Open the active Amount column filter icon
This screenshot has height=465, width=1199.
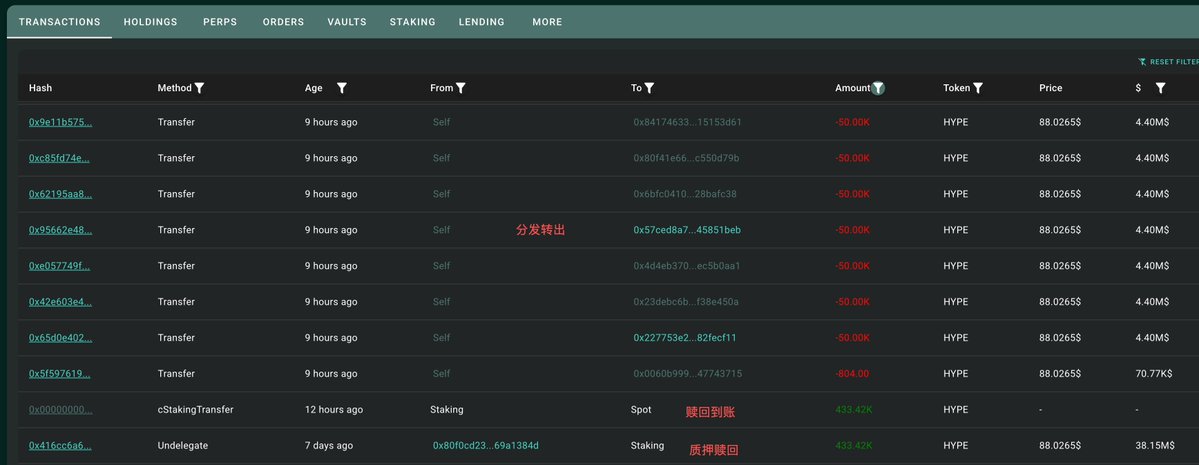point(878,88)
